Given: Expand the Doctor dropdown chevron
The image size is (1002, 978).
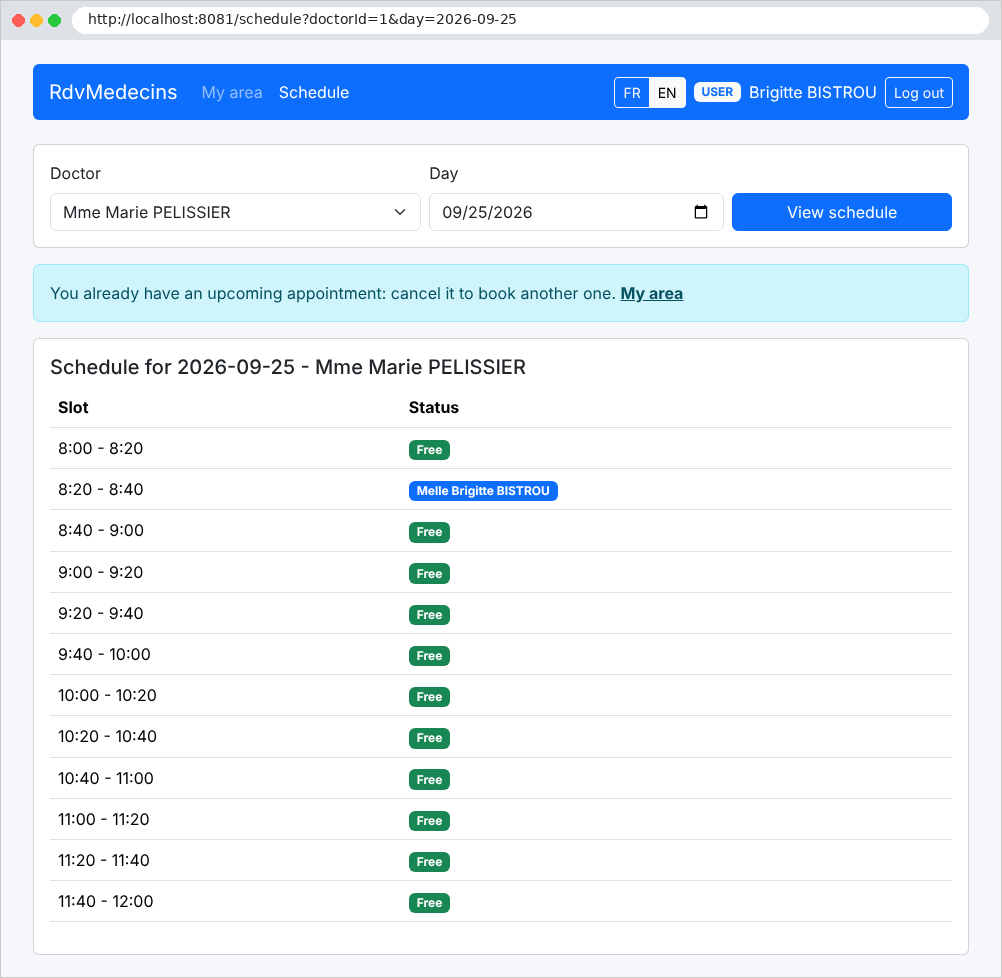Looking at the screenshot, I should (400, 212).
